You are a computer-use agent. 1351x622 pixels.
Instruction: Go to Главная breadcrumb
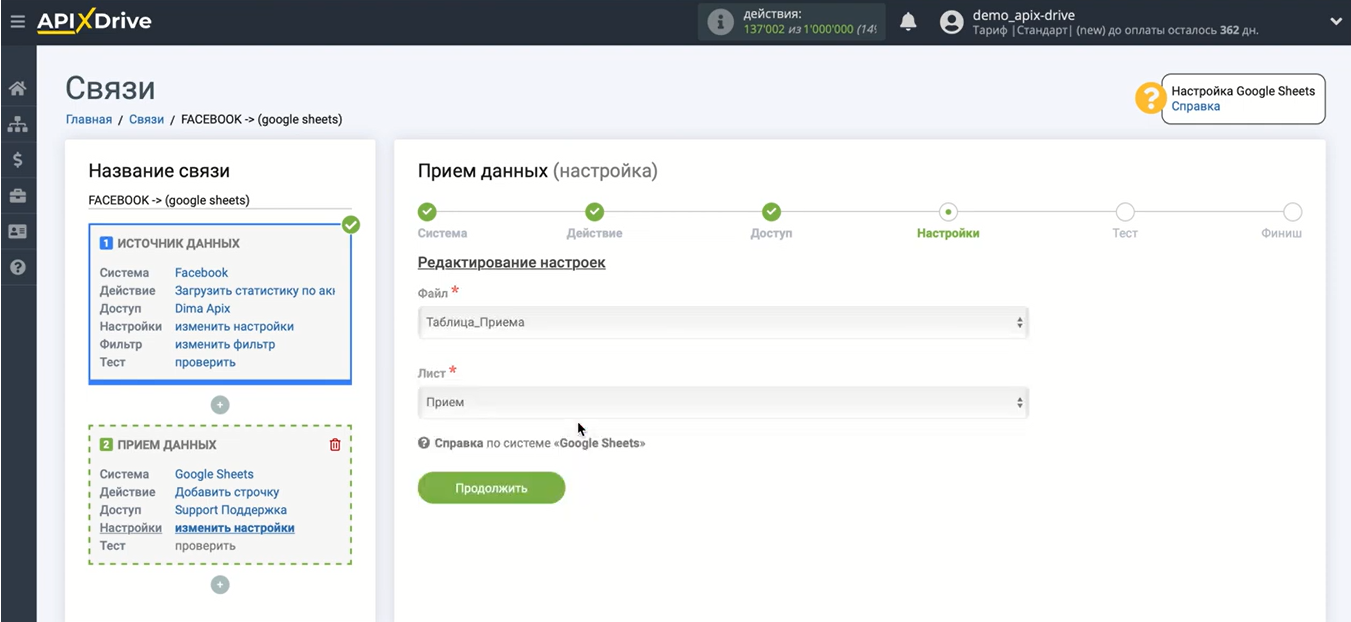[x=89, y=119]
